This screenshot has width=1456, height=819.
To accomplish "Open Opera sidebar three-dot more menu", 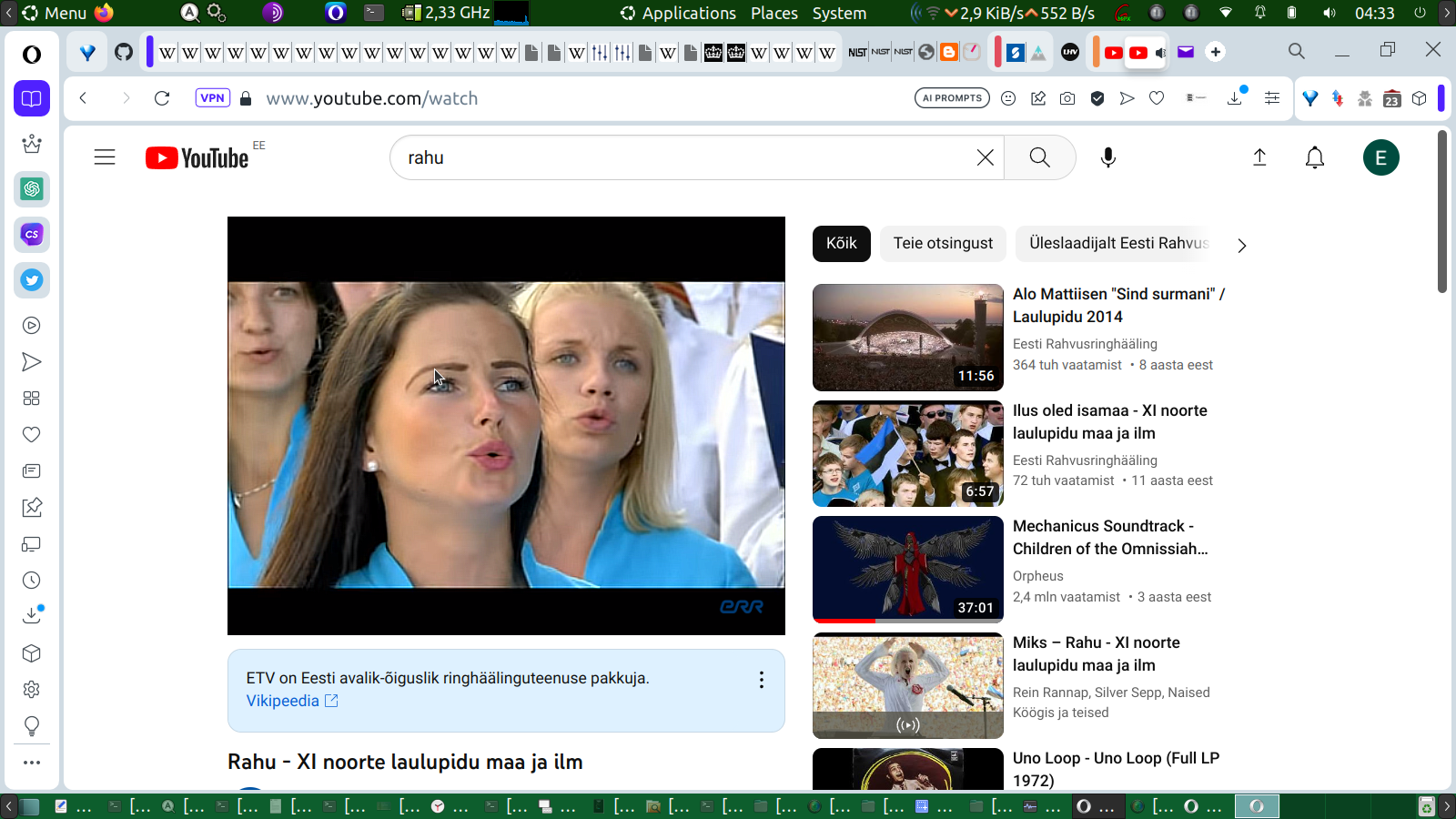I will pyautogui.click(x=32, y=763).
